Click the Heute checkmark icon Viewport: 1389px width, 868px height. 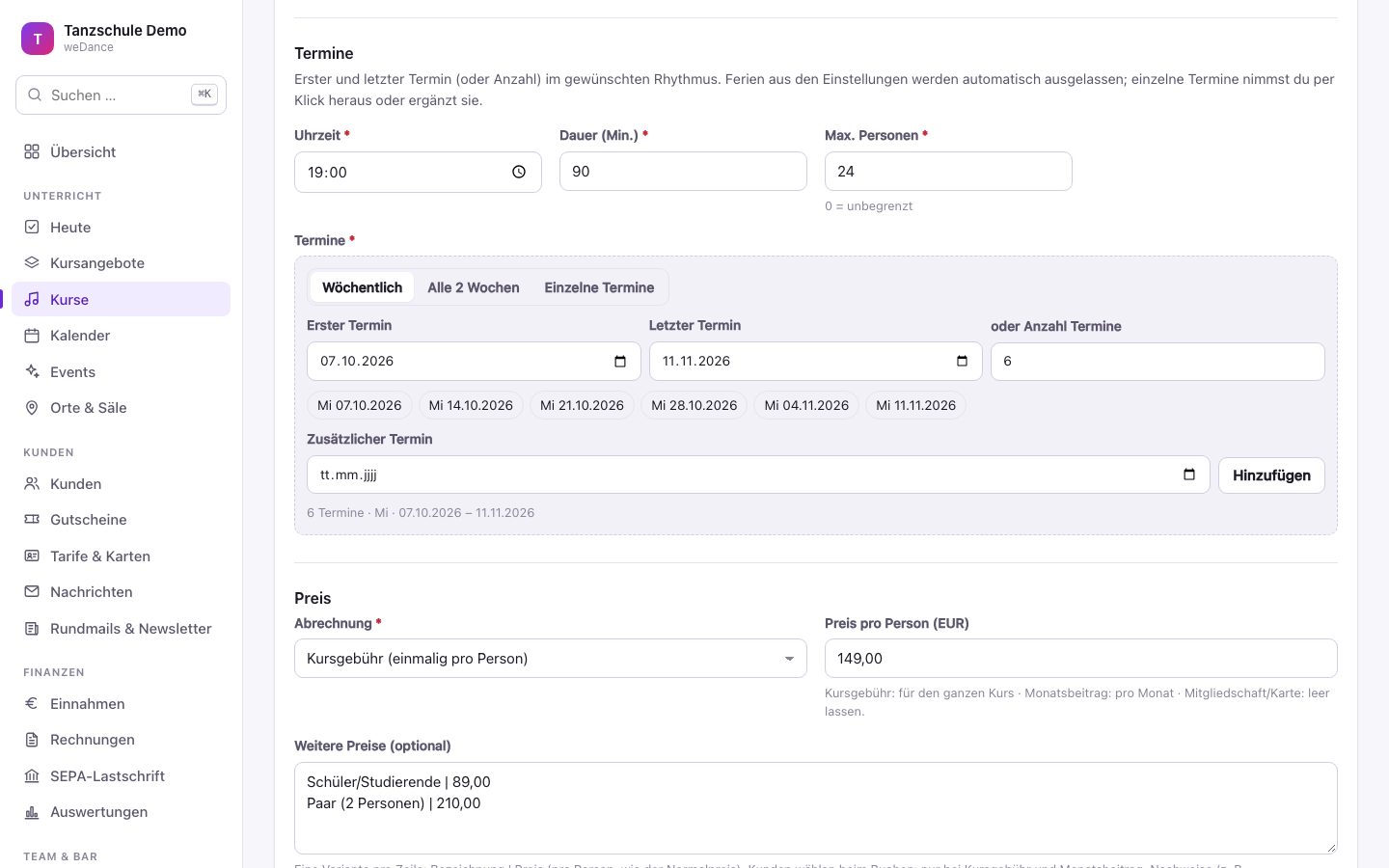(x=32, y=227)
